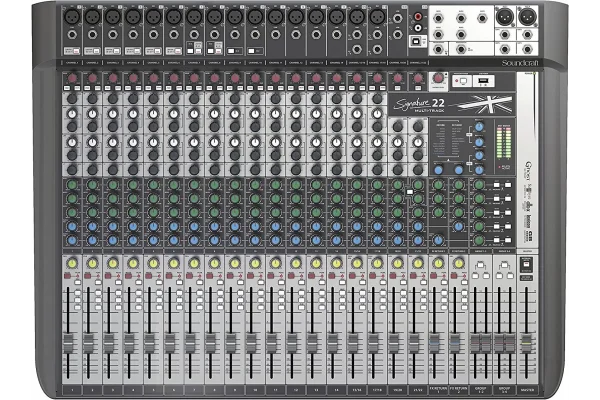
Task: Click the left fader of Group 1-2
Action: point(475,343)
